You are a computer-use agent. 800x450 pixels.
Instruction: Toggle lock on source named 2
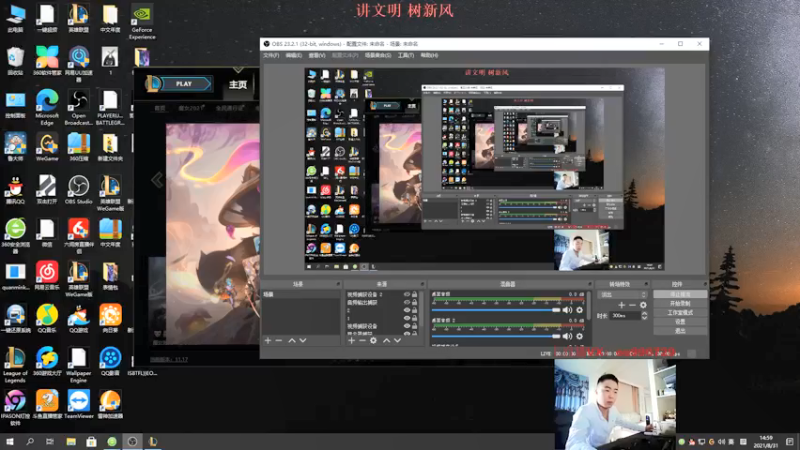click(415, 310)
